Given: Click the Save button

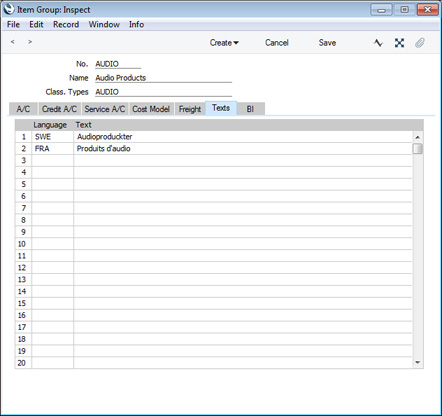Looking at the screenshot, I should 327,43.
